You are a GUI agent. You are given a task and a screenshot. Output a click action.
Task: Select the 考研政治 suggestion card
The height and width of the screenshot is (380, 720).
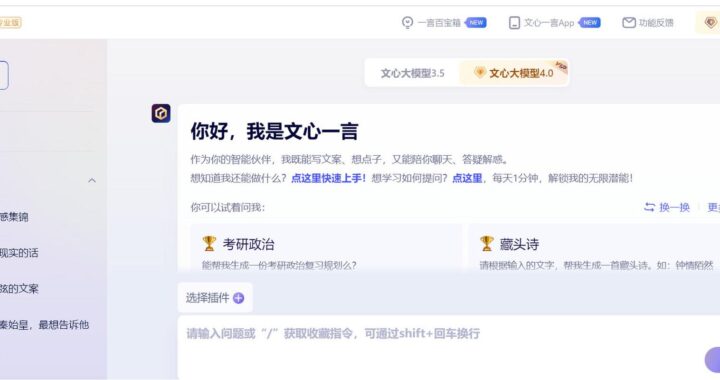326,248
